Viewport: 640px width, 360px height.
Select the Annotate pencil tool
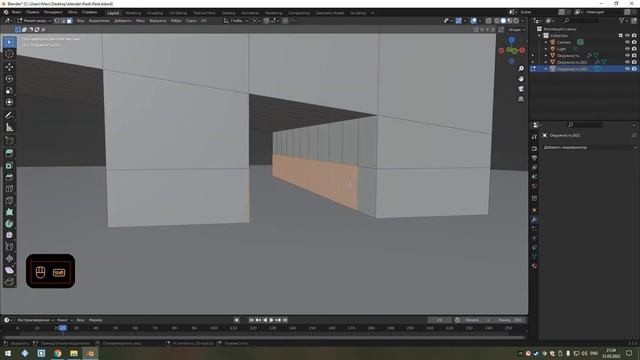[x=9, y=116]
